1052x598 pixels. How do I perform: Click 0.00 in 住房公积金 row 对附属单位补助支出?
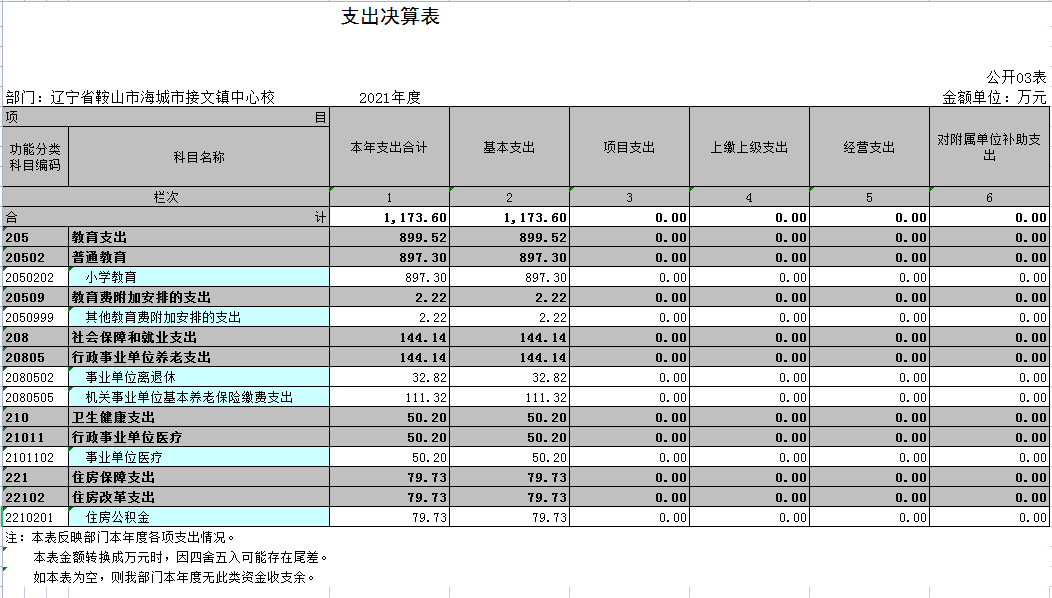point(989,517)
